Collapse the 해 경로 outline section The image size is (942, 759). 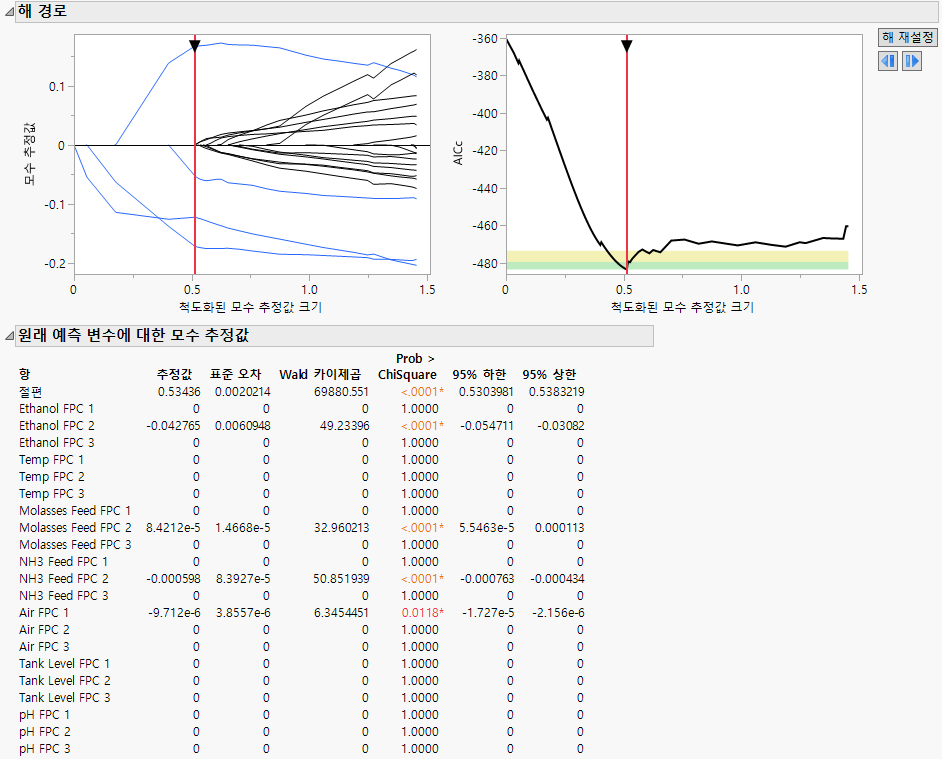pyautogui.click(x=9, y=13)
